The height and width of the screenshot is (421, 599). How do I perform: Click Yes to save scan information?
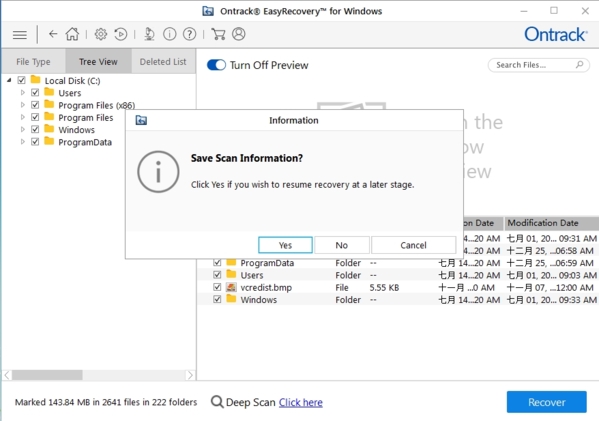point(285,245)
